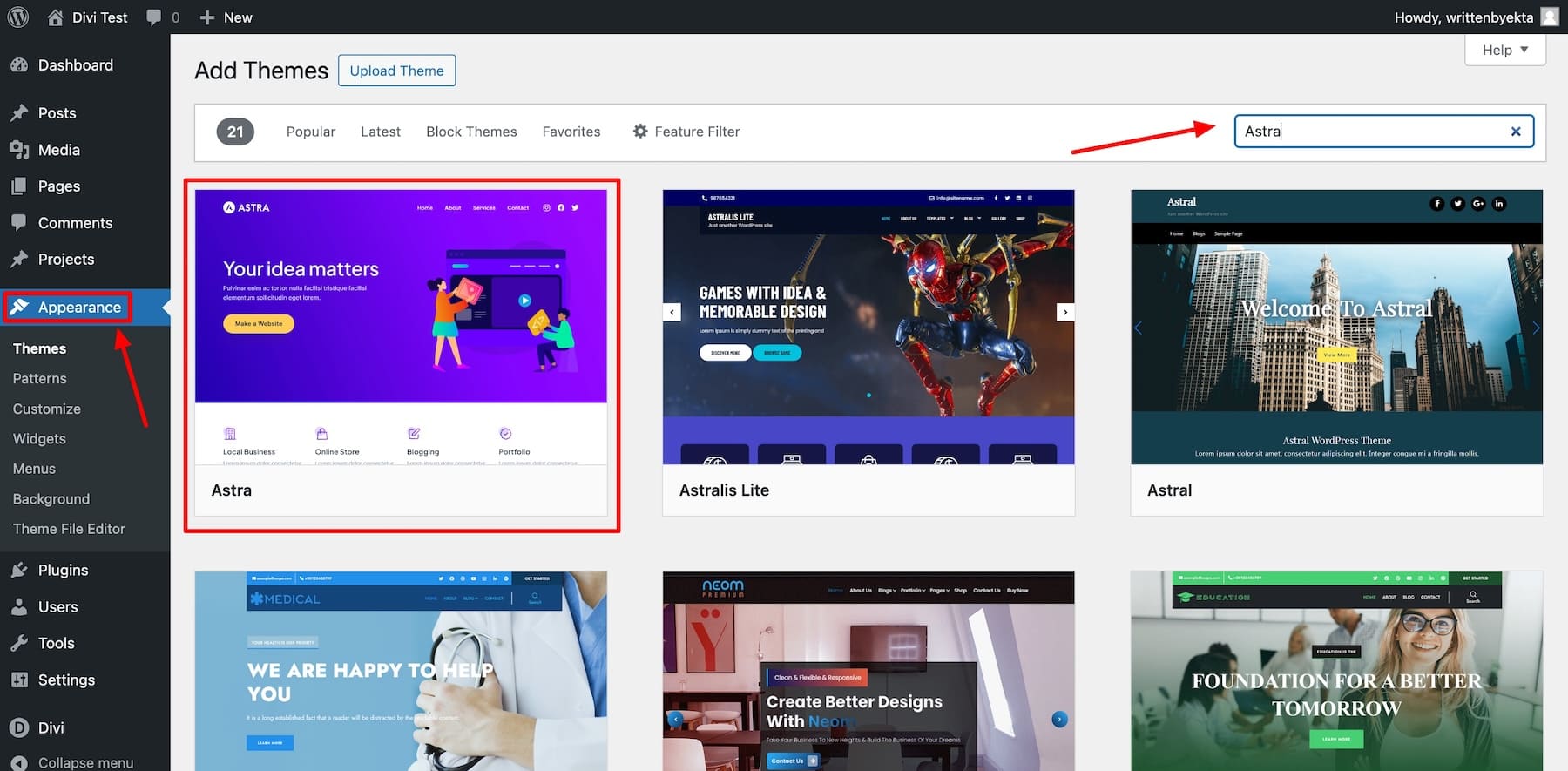Select the Favorites tab
This screenshot has height=771, width=1568.
[x=571, y=132]
